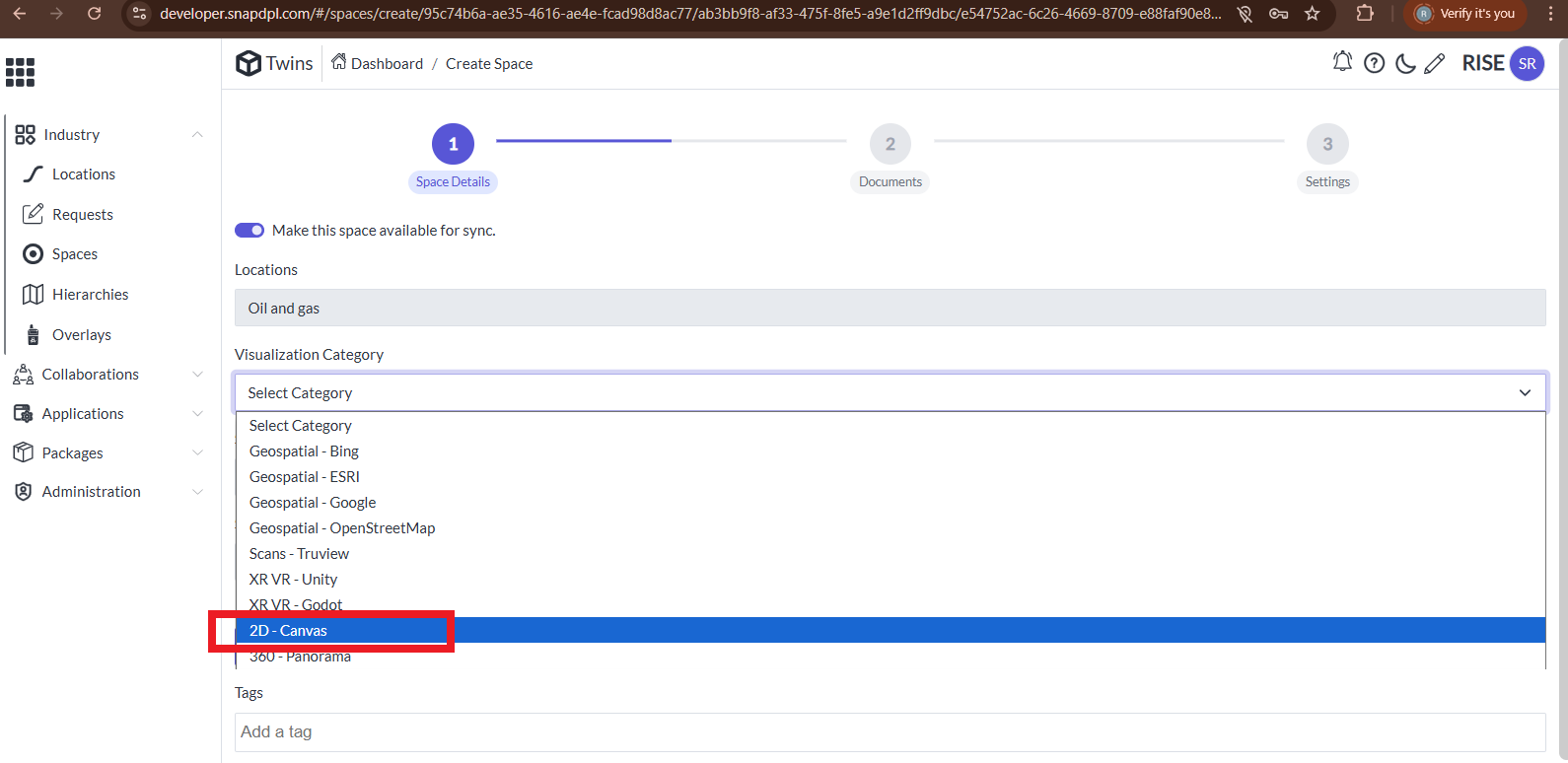Select Scans - Truview option
Image resolution: width=1568 pixels, height=763 pixels.
coord(891,554)
